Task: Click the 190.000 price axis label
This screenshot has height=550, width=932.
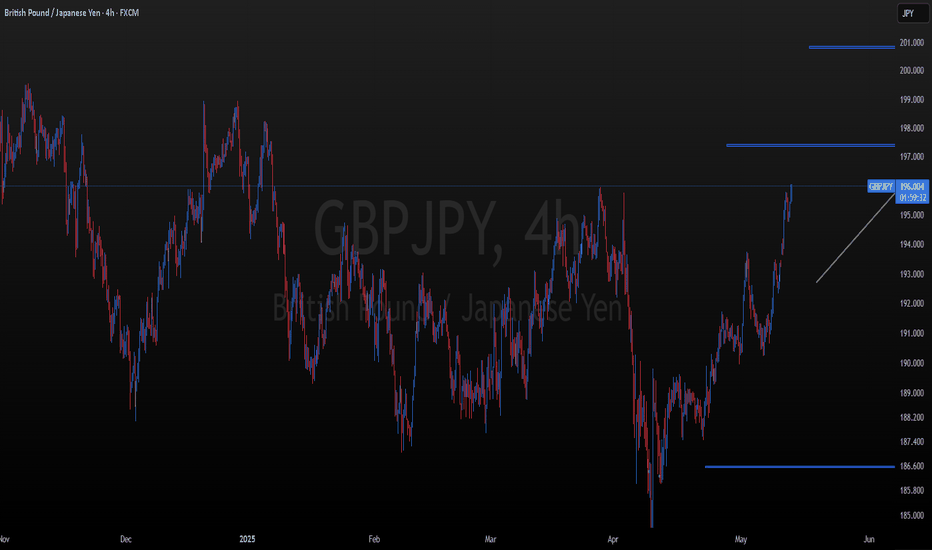Action: pos(912,363)
